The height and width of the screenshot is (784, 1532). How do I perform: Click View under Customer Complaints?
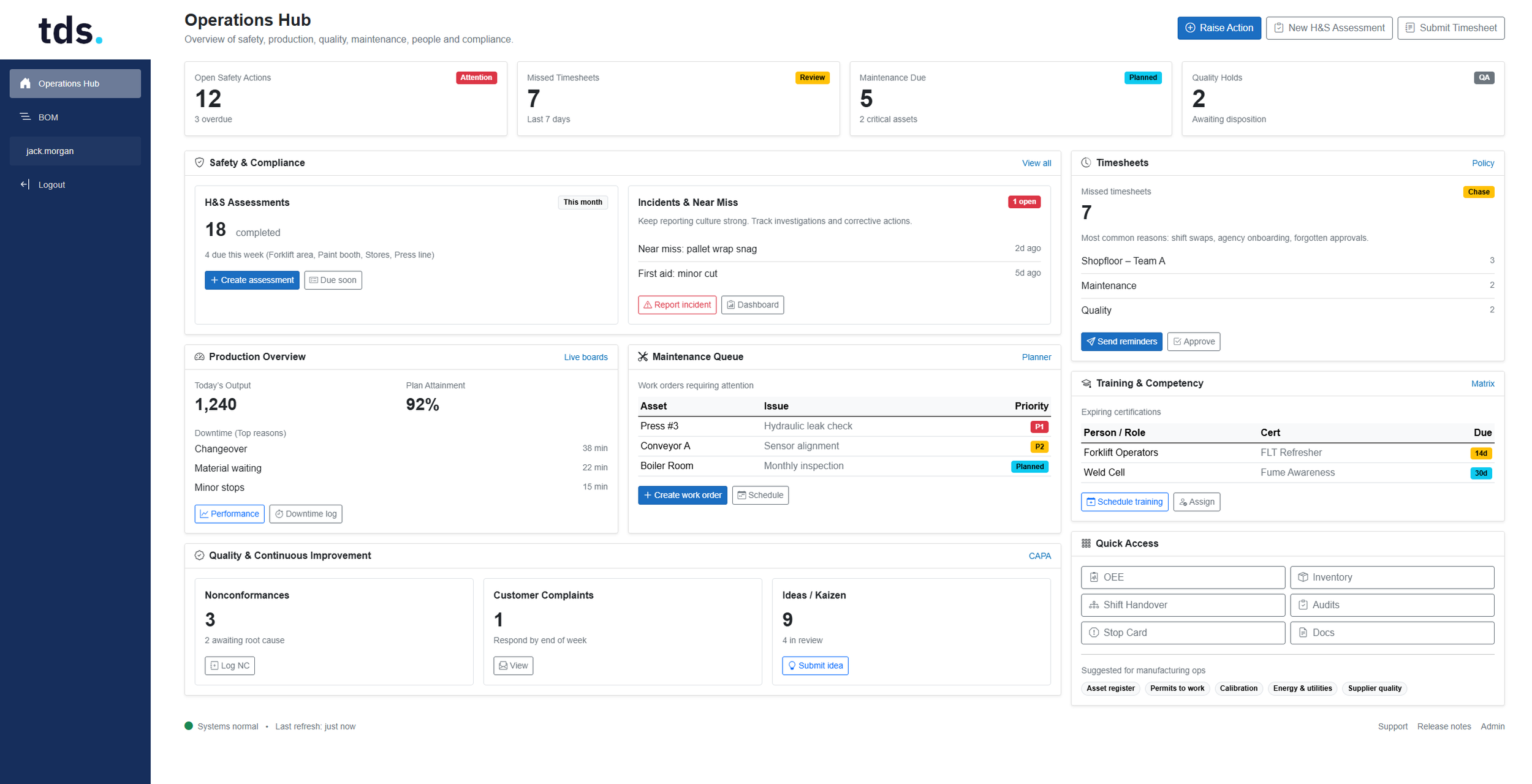click(513, 665)
